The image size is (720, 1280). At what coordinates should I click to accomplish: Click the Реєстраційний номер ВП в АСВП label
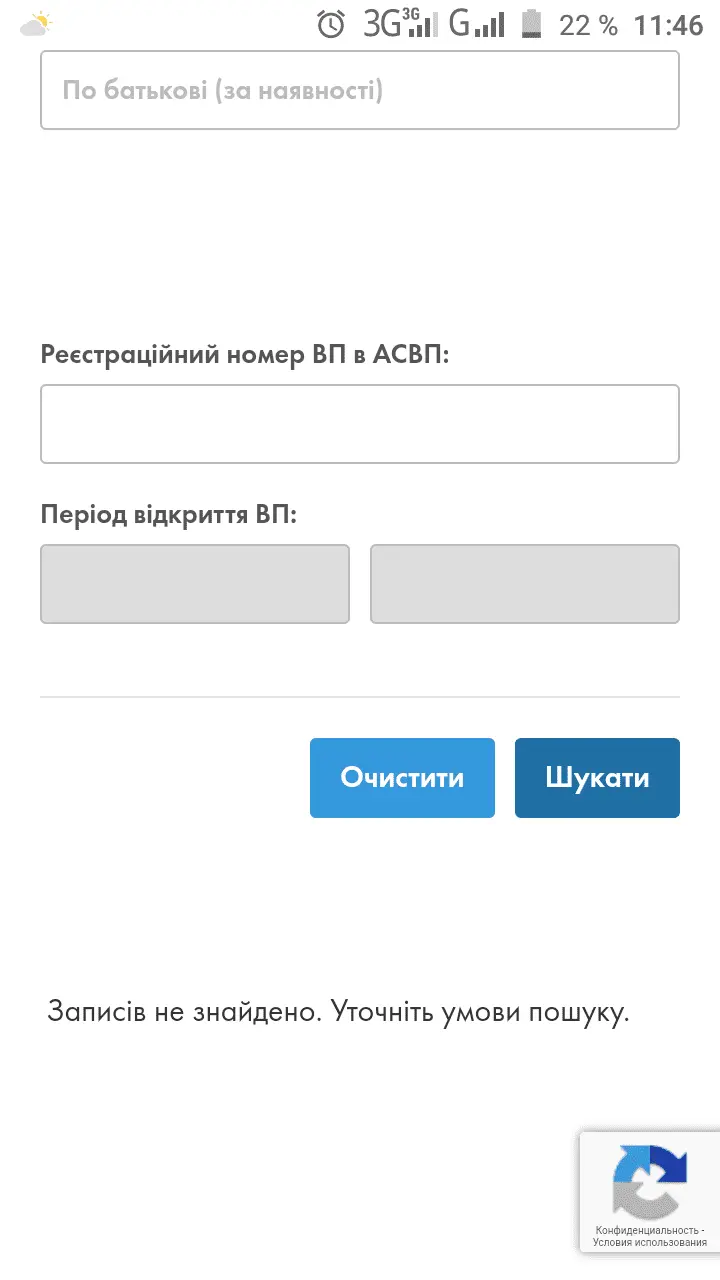pyautogui.click(x=245, y=354)
